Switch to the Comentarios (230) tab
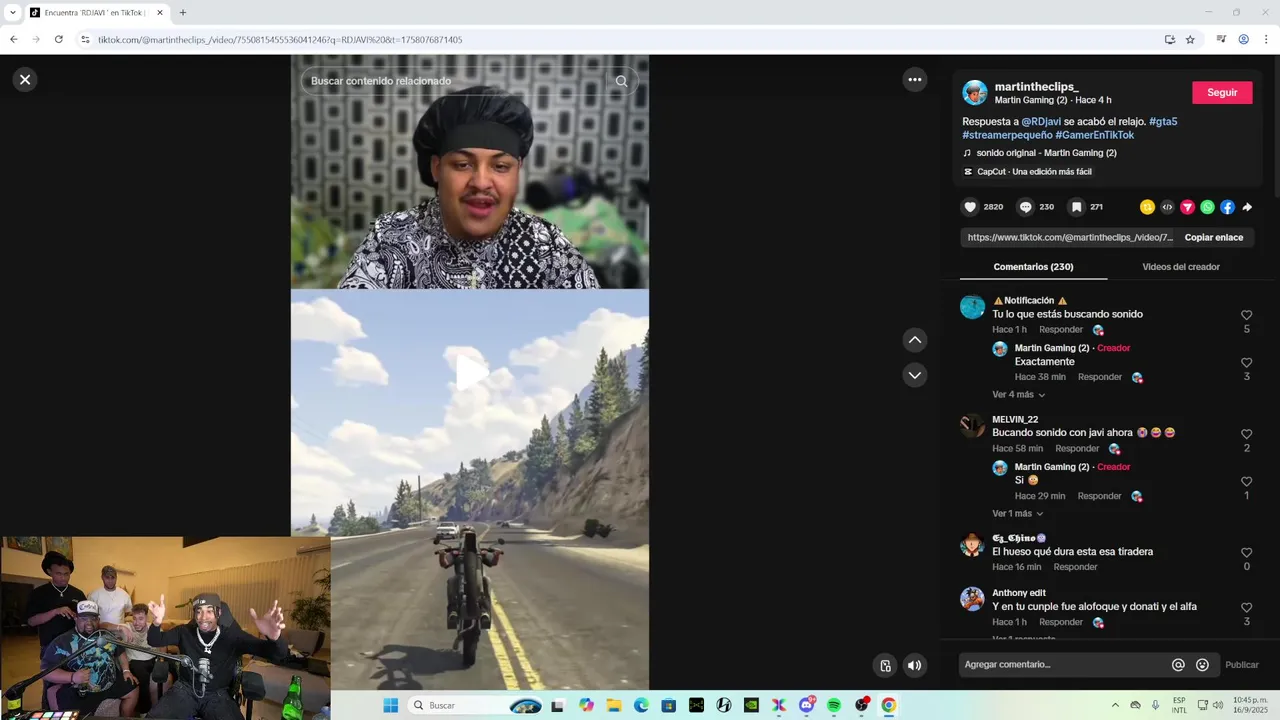This screenshot has width=1280, height=720. [1033, 267]
